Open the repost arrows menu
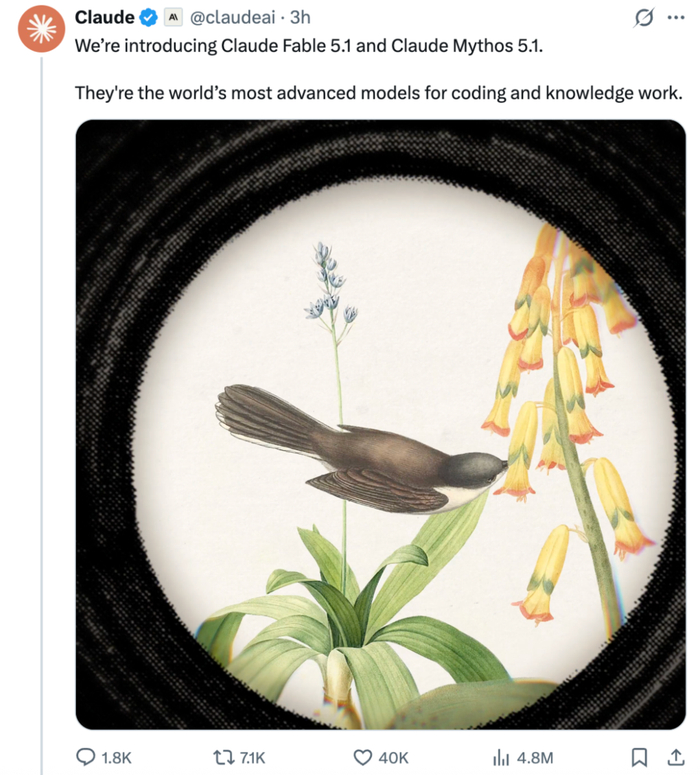The height and width of the screenshot is (775, 700). coord(224,757)
